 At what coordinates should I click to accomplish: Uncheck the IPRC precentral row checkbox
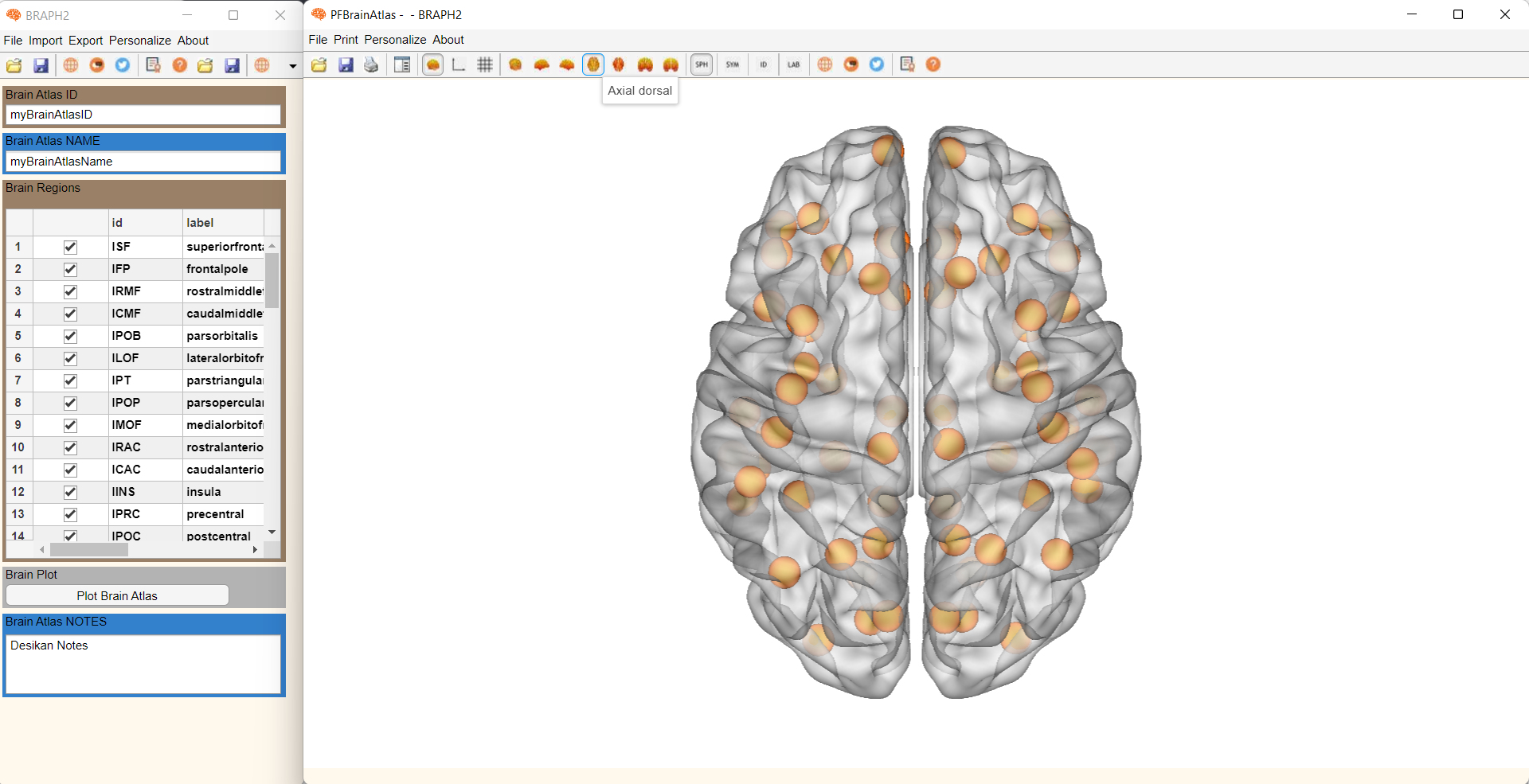point(70,514)
